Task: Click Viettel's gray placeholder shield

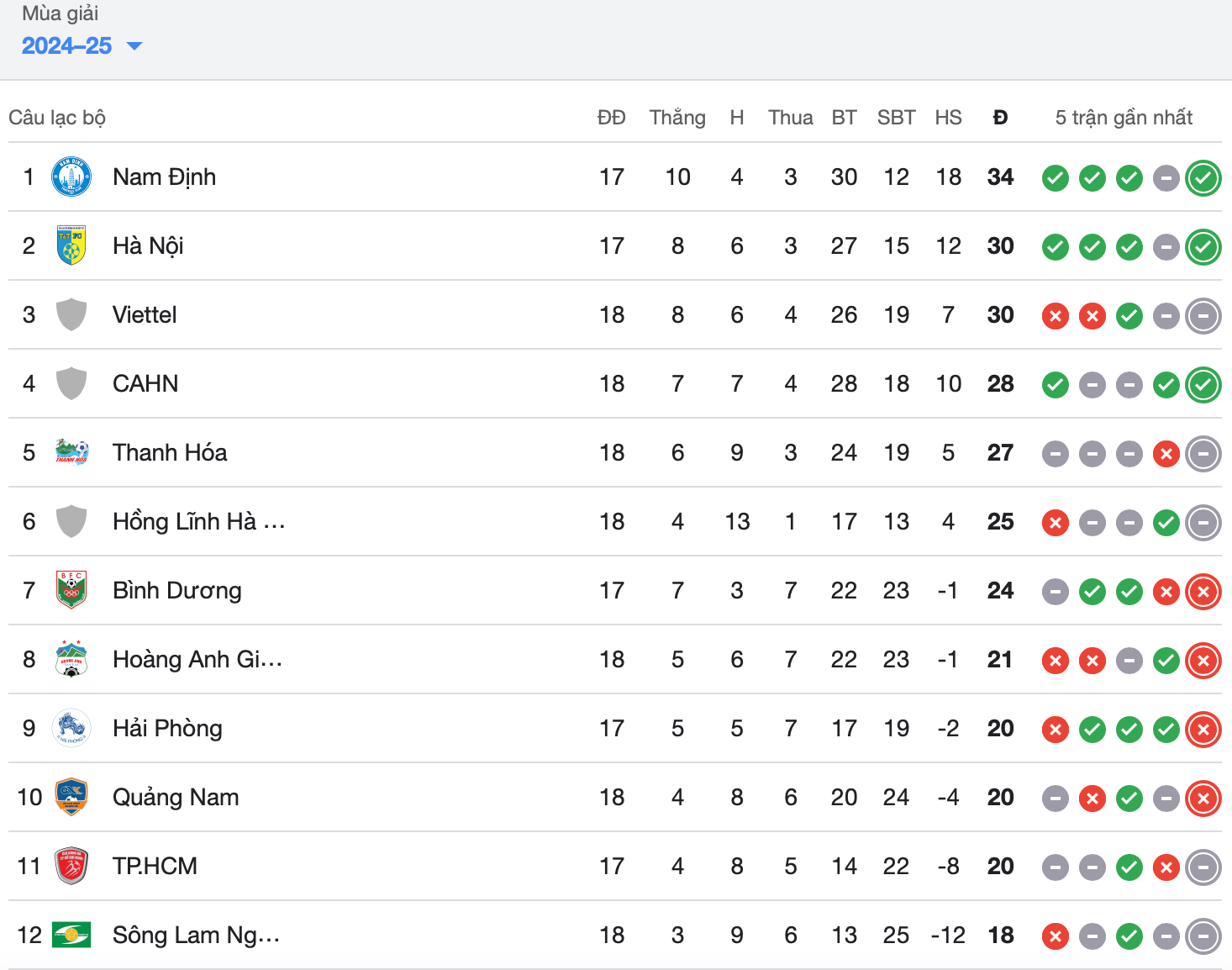Action: tap(71, 314)
